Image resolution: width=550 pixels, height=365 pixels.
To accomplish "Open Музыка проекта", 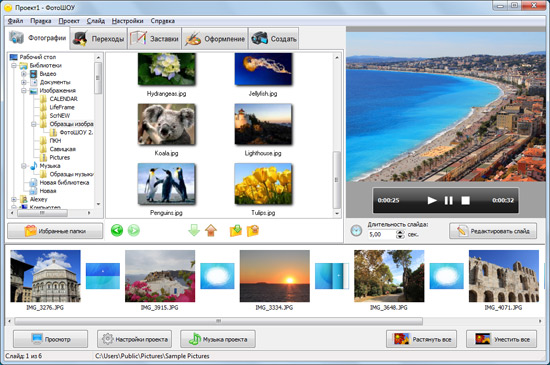I will (218, 339).
